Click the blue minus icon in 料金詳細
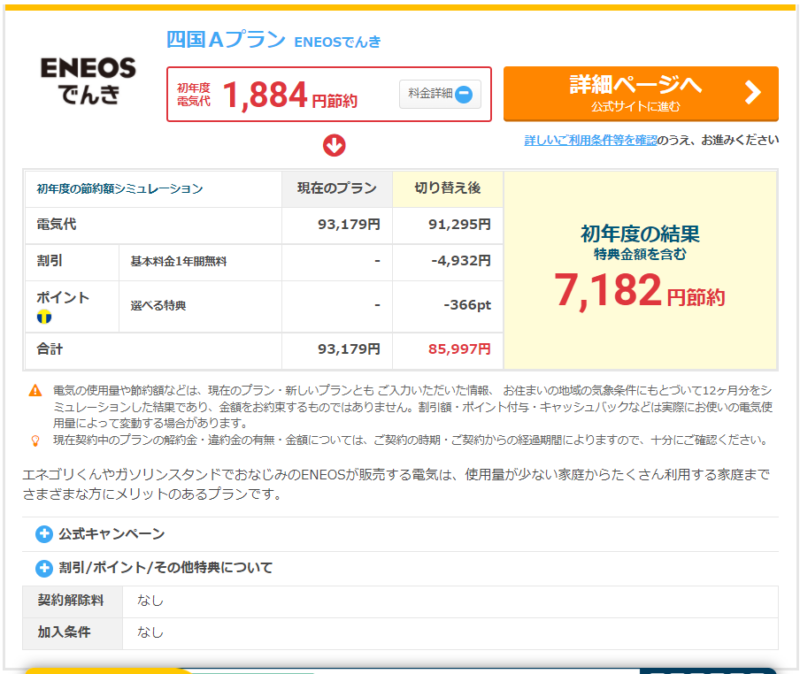The width and height of the screenshot is (800, 674). coord(464,94)
